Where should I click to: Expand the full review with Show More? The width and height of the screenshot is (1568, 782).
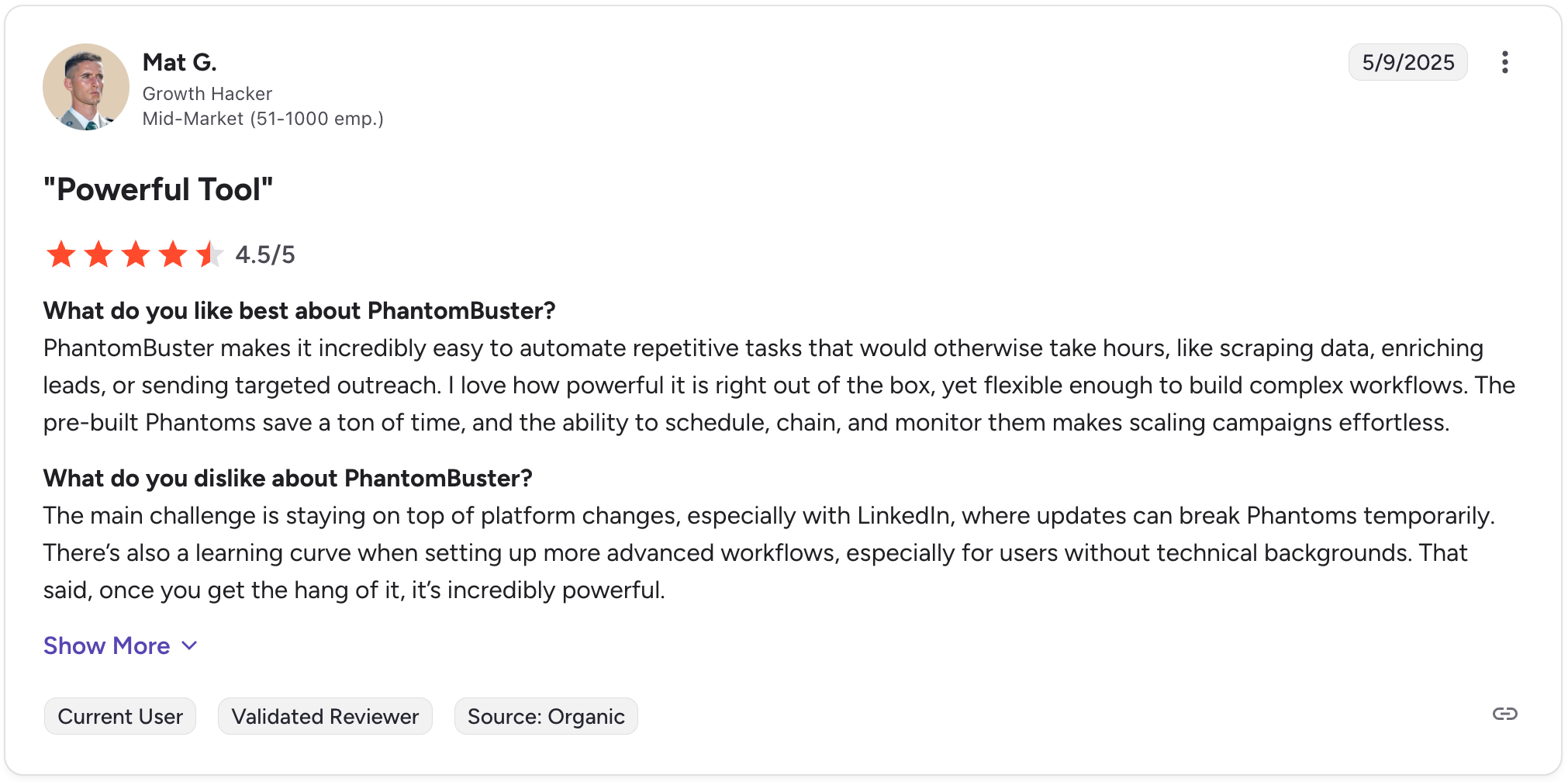click(106, 645)
